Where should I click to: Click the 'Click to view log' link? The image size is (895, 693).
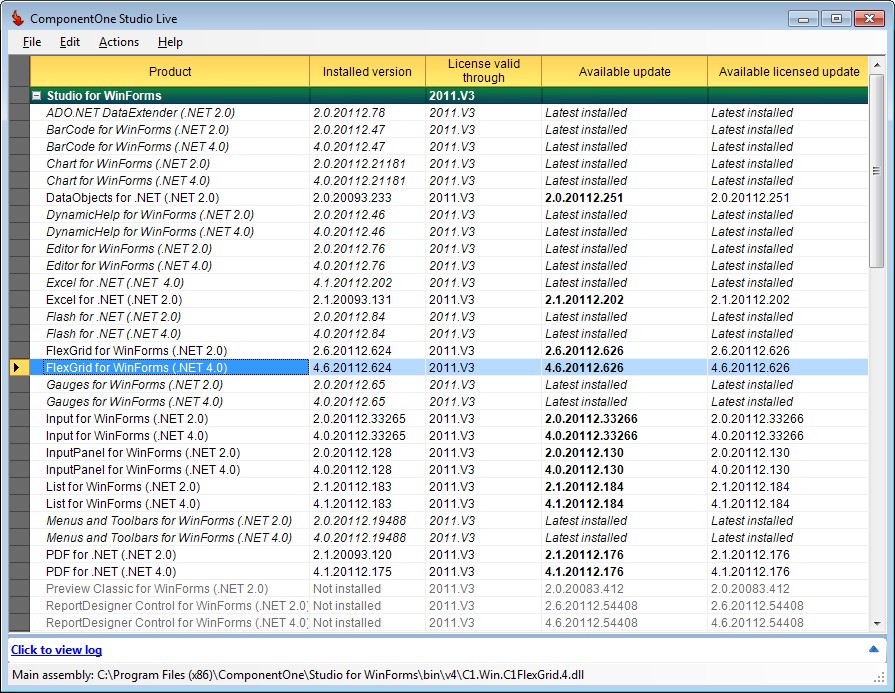coord(57,650)
